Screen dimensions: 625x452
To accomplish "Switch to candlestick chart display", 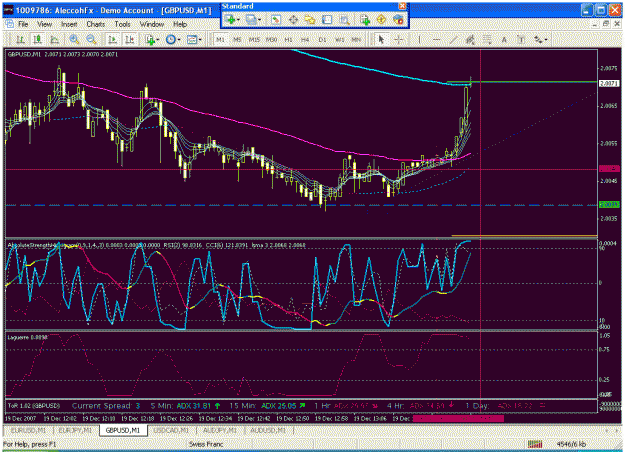I will [37, 39].
